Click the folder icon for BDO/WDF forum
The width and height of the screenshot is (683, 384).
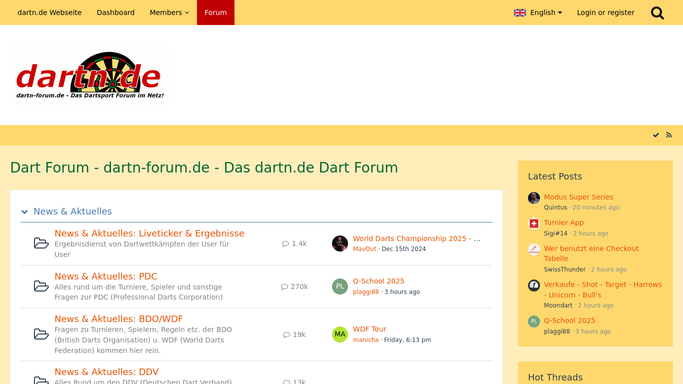[x=41, y=334]
